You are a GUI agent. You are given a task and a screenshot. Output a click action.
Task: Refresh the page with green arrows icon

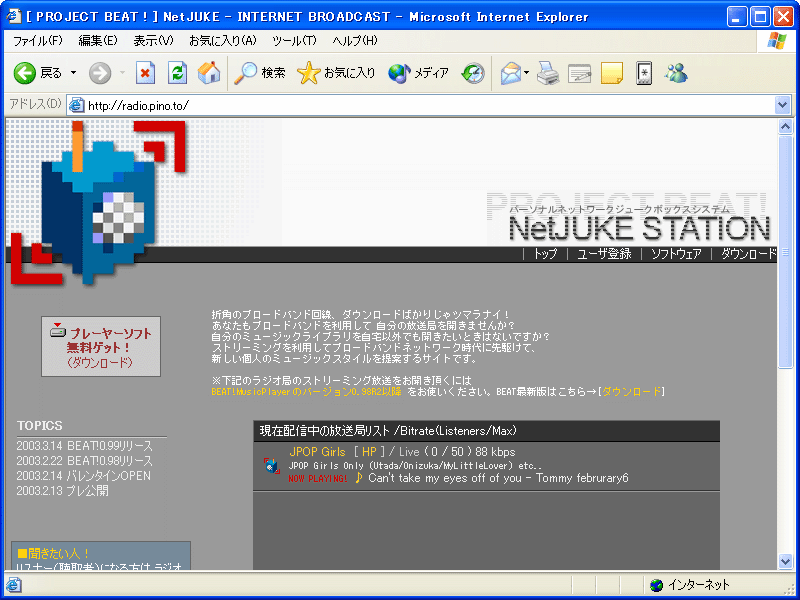coord(177,73)
